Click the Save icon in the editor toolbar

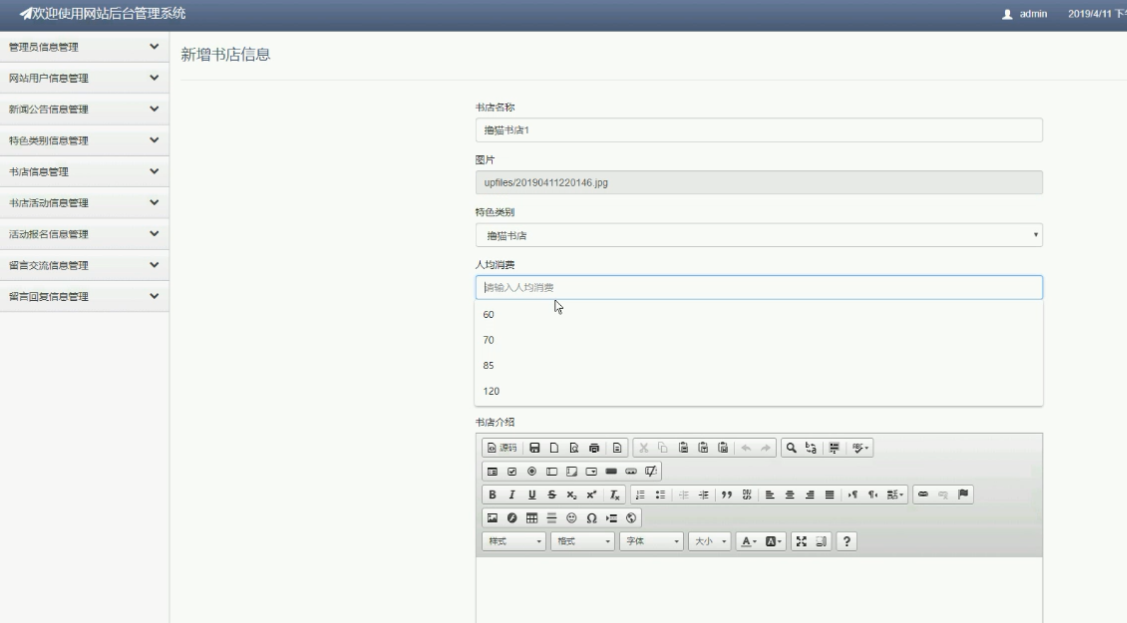534,448
